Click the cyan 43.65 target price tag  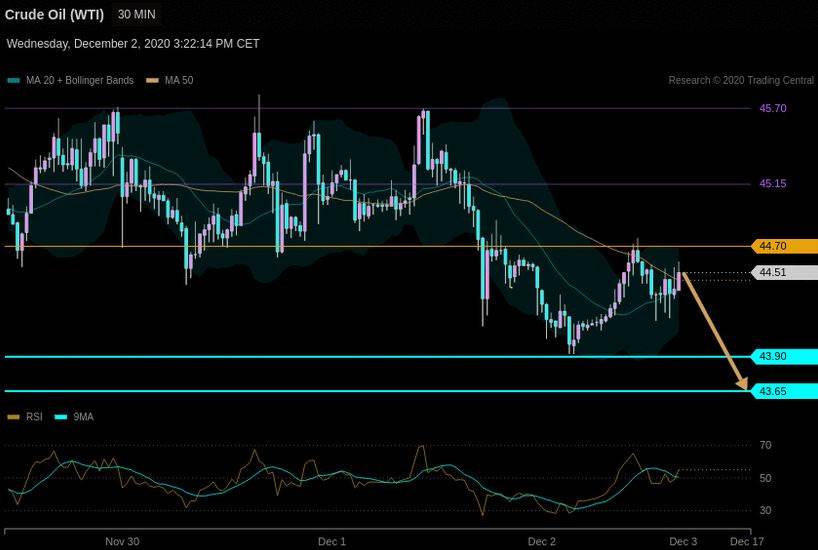point(785,391)
